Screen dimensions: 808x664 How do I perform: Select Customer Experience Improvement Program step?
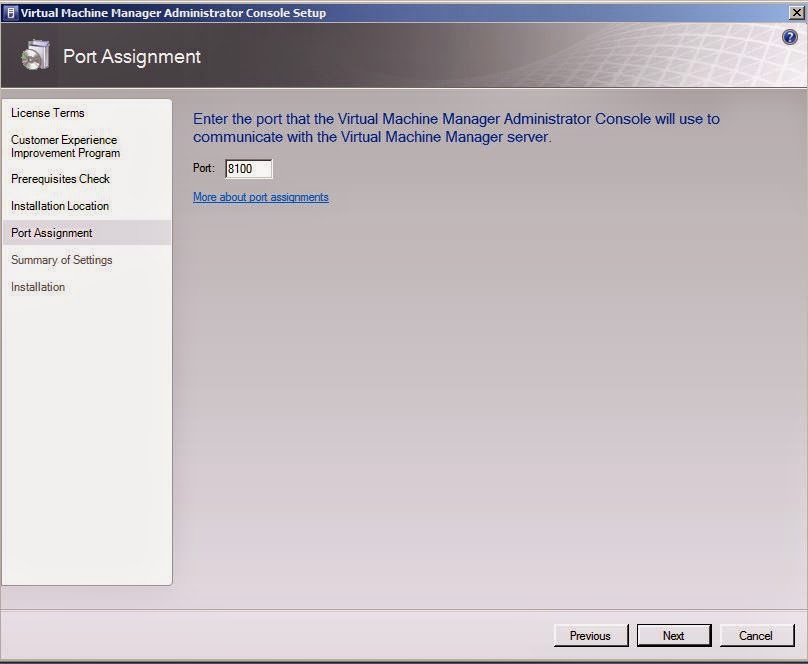tap(65, 146)
